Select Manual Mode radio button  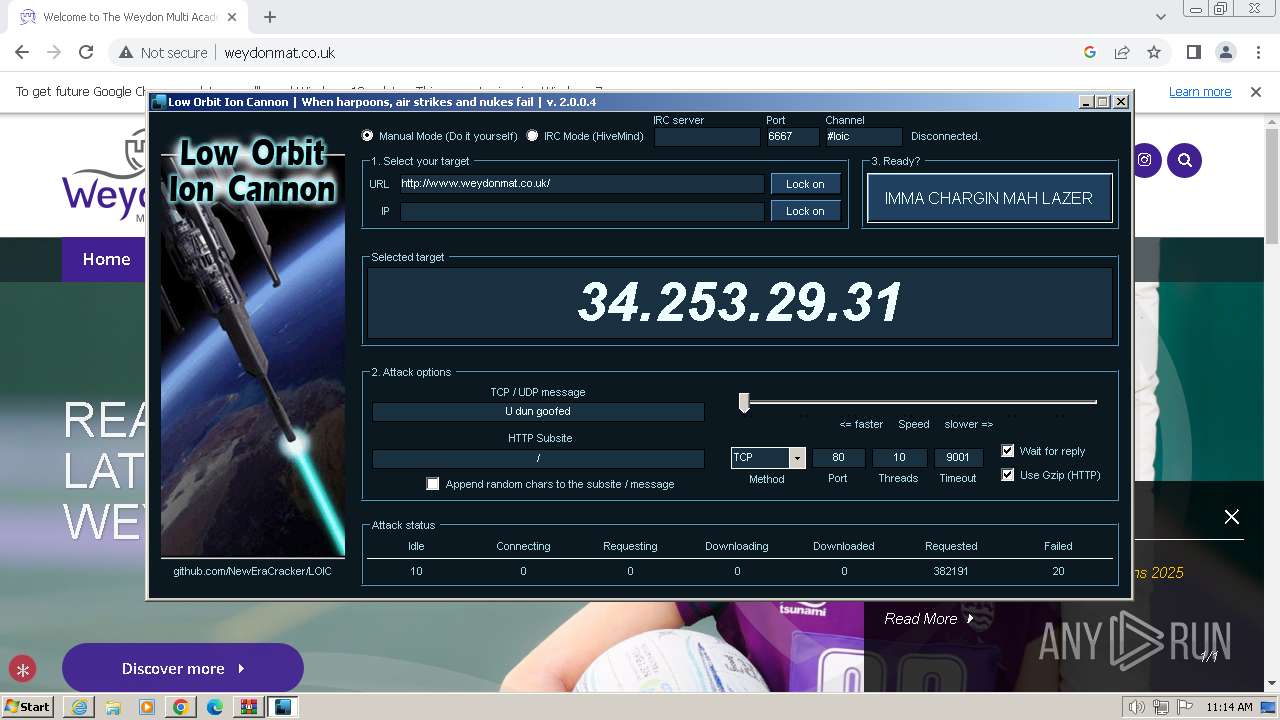click(x=368, y=136)
